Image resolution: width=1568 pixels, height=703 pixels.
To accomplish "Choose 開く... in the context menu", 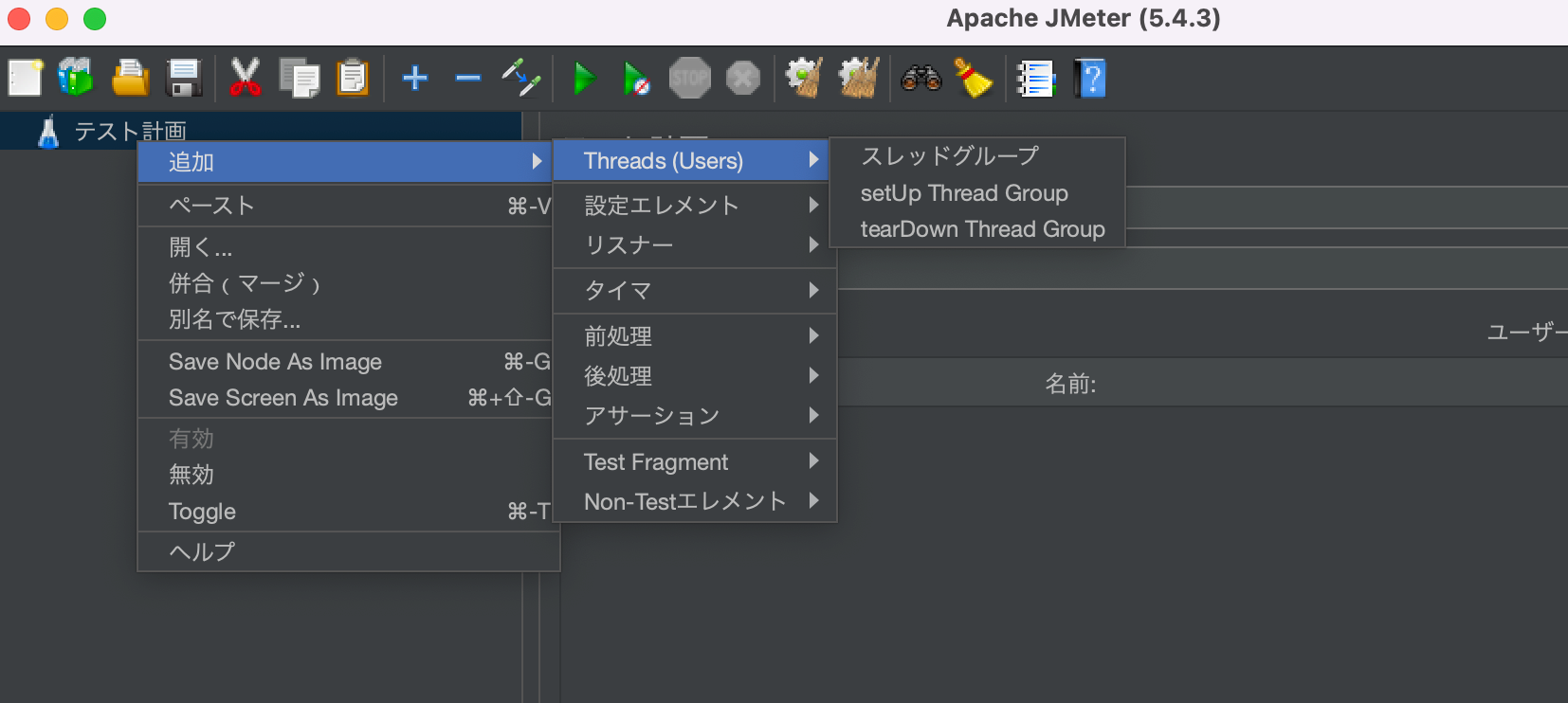I will tap(345, 247).
